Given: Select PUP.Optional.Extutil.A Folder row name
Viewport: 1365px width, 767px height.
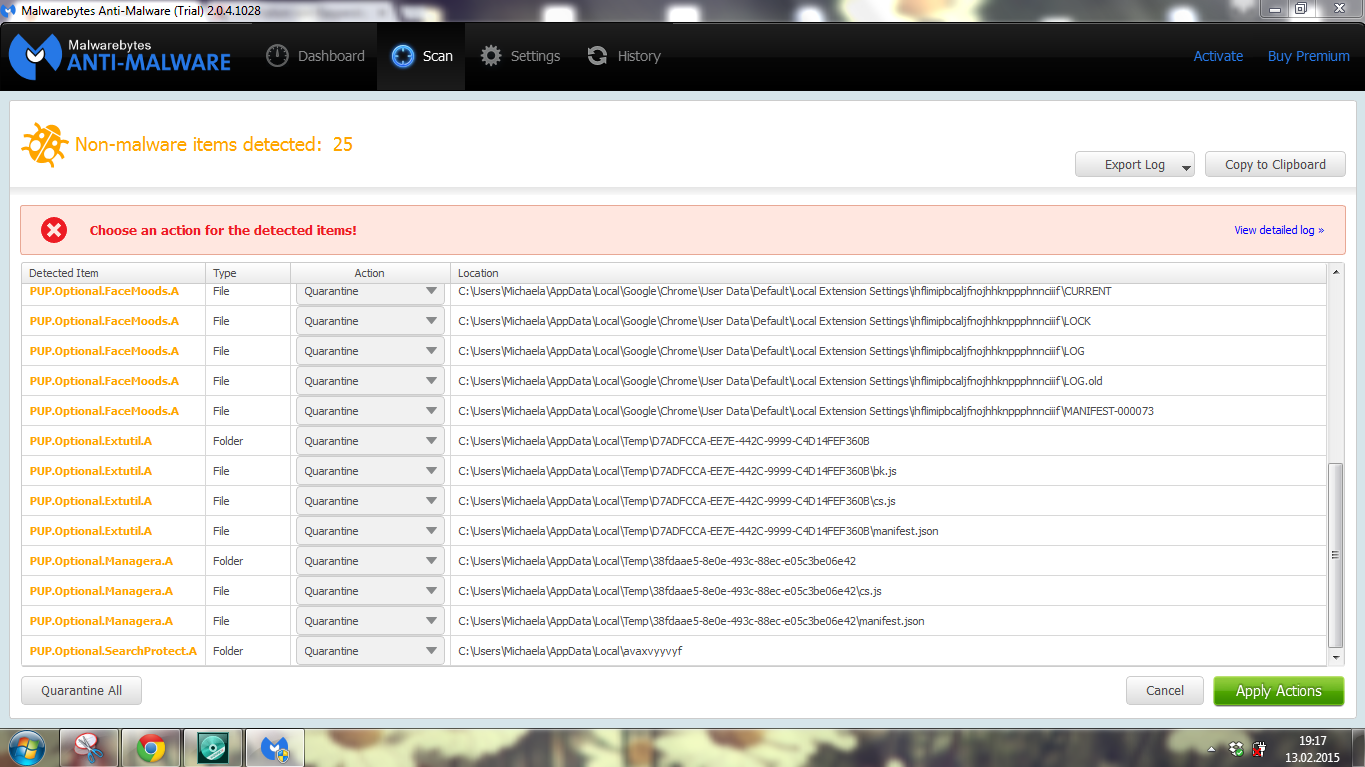Looking at the screenshot, I should pyautogui.click(x=91, y=441).
